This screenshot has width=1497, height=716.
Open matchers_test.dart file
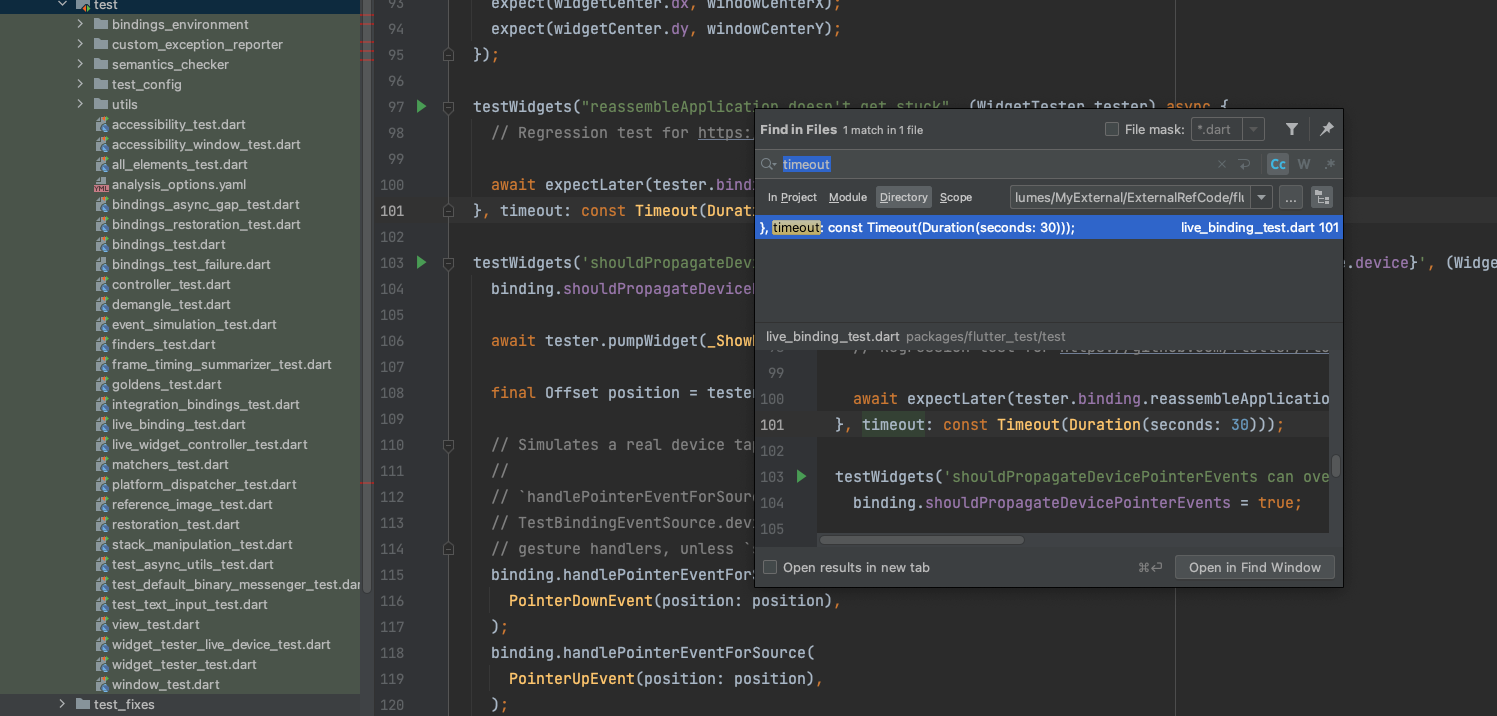(x=170, y=464)
